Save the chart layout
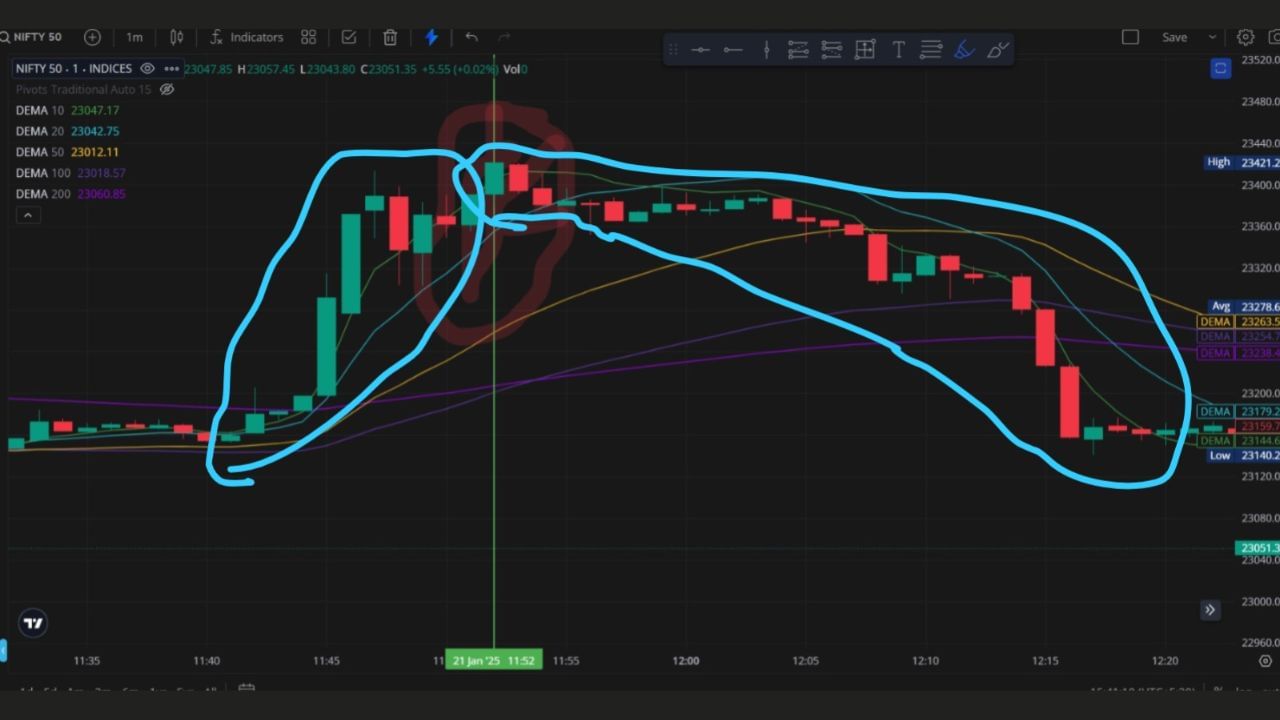 click(1174, 37)
